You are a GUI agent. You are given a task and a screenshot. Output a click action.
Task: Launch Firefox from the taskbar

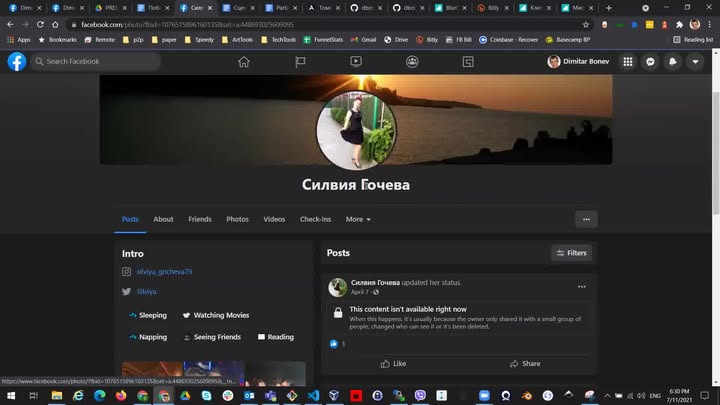[121, 395]
